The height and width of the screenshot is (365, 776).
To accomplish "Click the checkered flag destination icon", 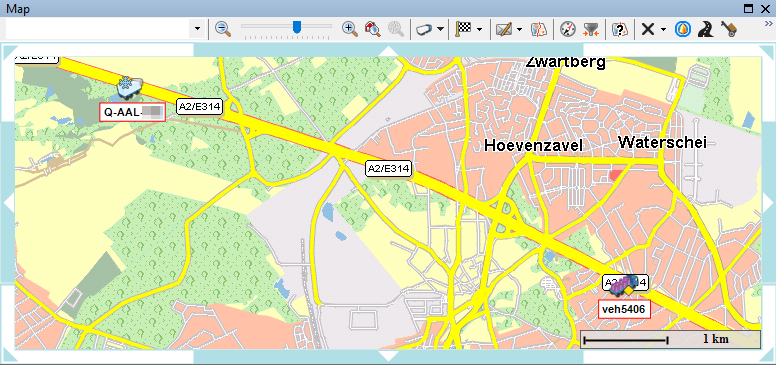I will tap(463, 29).
